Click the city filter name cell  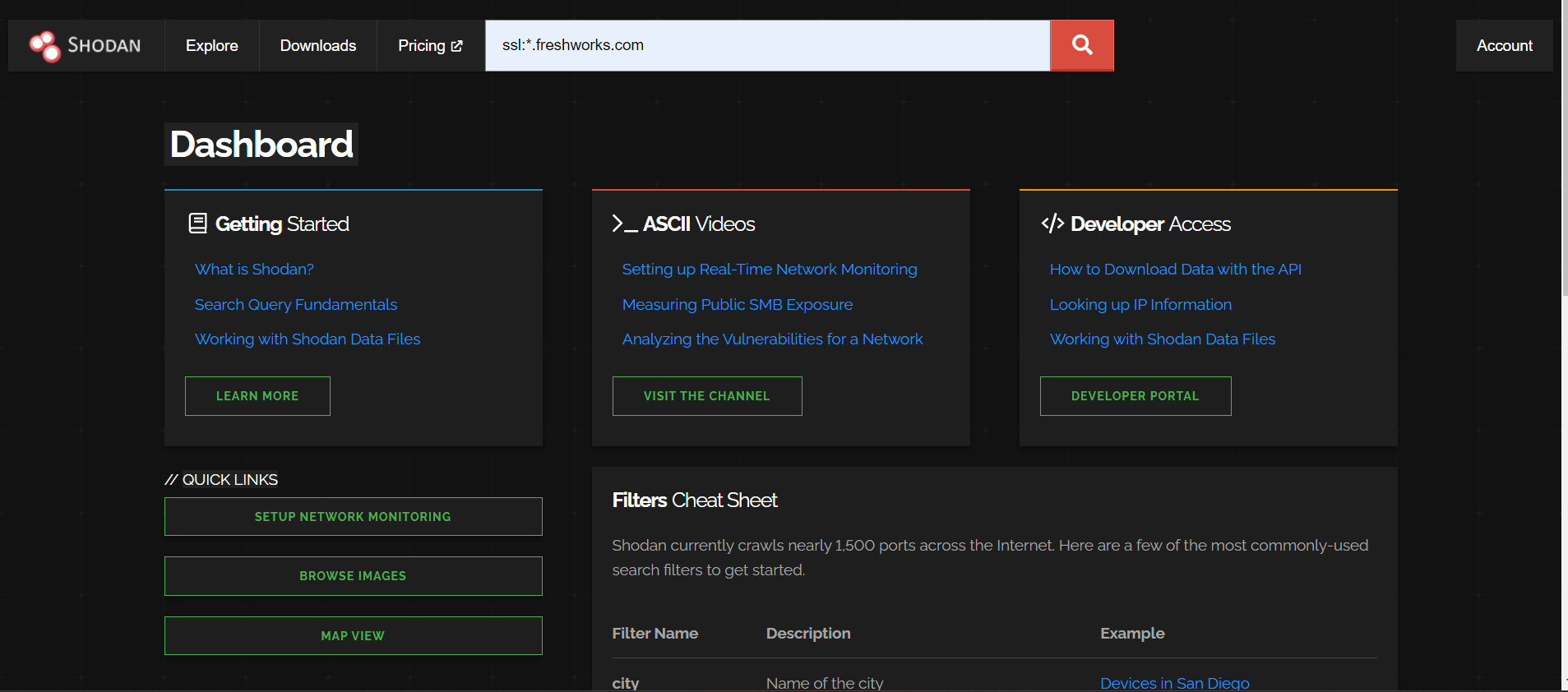[626, 683]
